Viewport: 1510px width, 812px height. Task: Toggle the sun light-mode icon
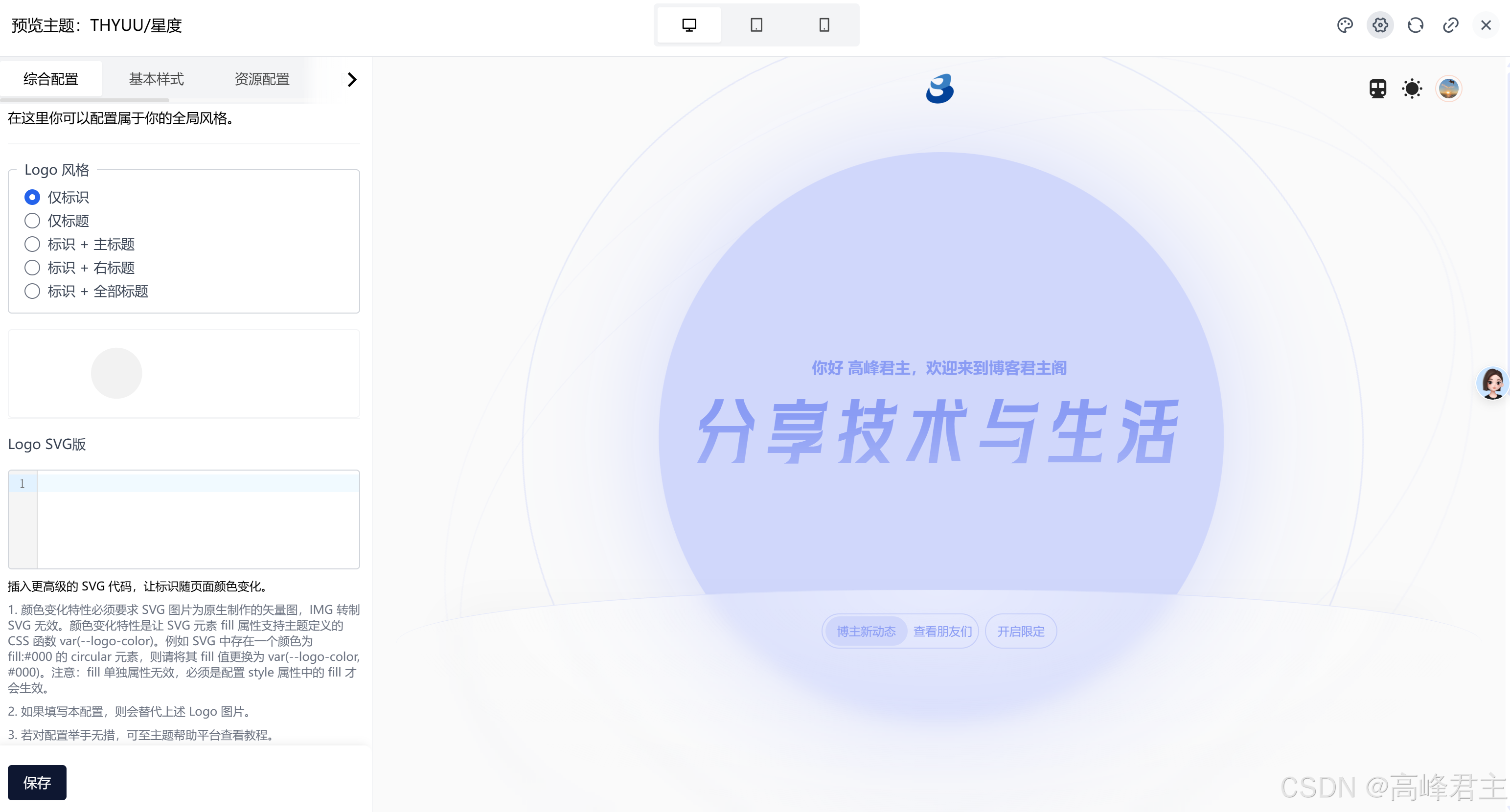pos(1412,89)
